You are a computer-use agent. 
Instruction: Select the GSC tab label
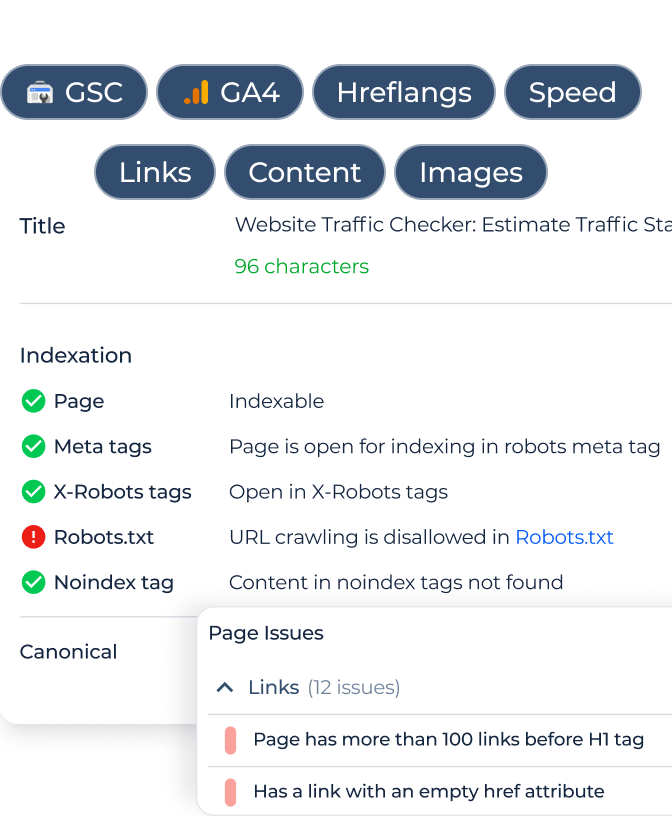(x=93, y=93)
